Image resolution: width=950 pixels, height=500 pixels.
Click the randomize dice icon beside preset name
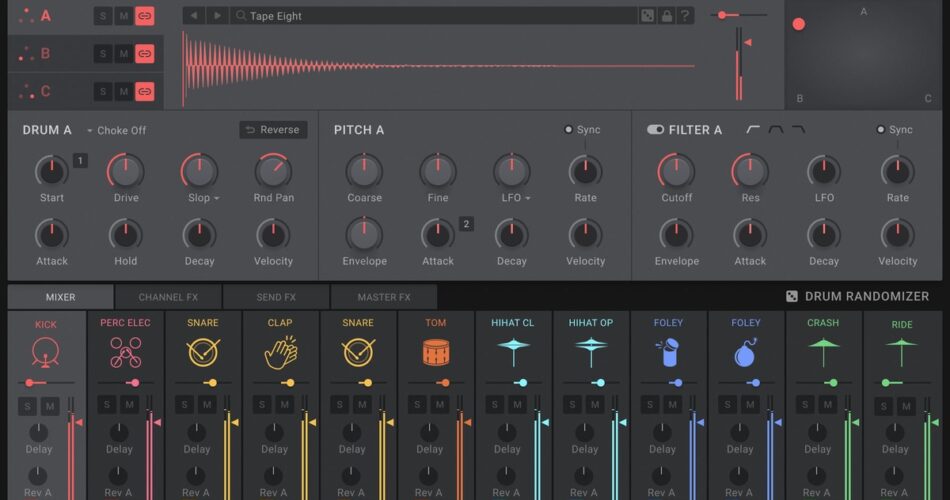tap(648, 16)
